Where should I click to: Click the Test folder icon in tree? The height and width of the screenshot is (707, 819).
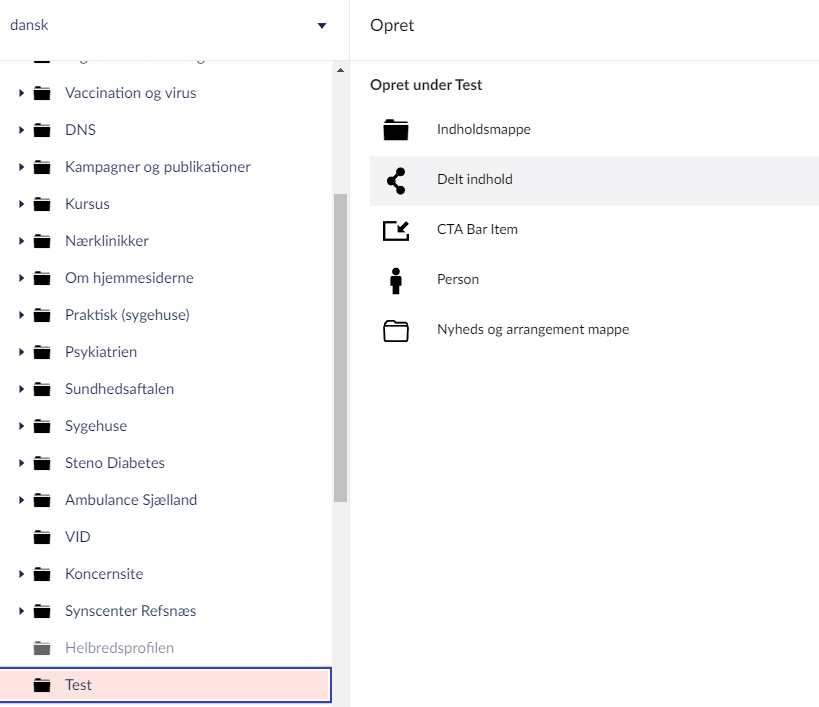coord(42,685)
